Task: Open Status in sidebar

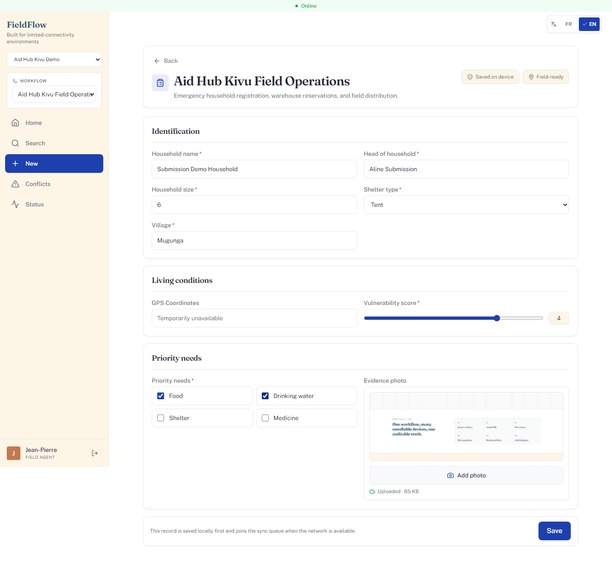Action: click(54, 204)
